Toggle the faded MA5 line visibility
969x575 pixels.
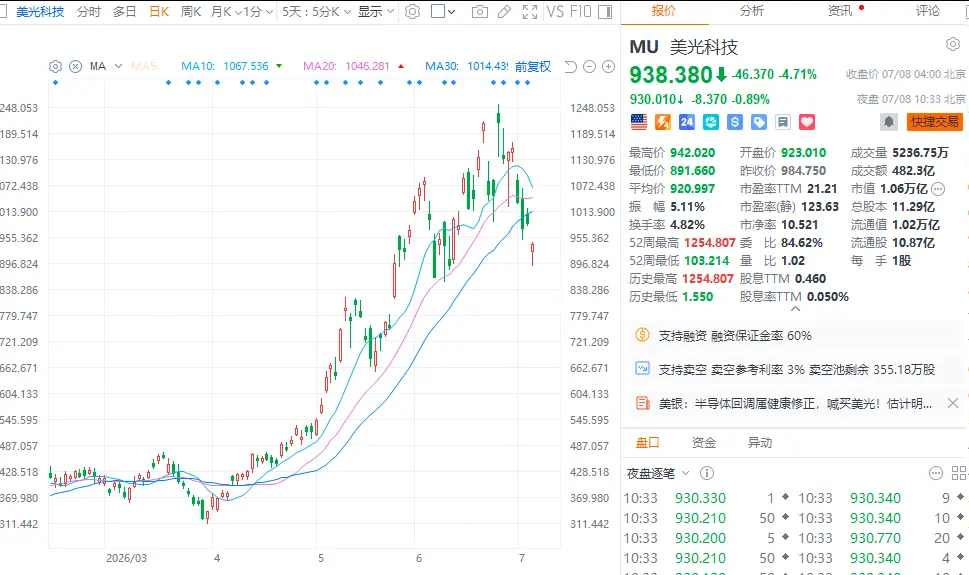point(143,66)
